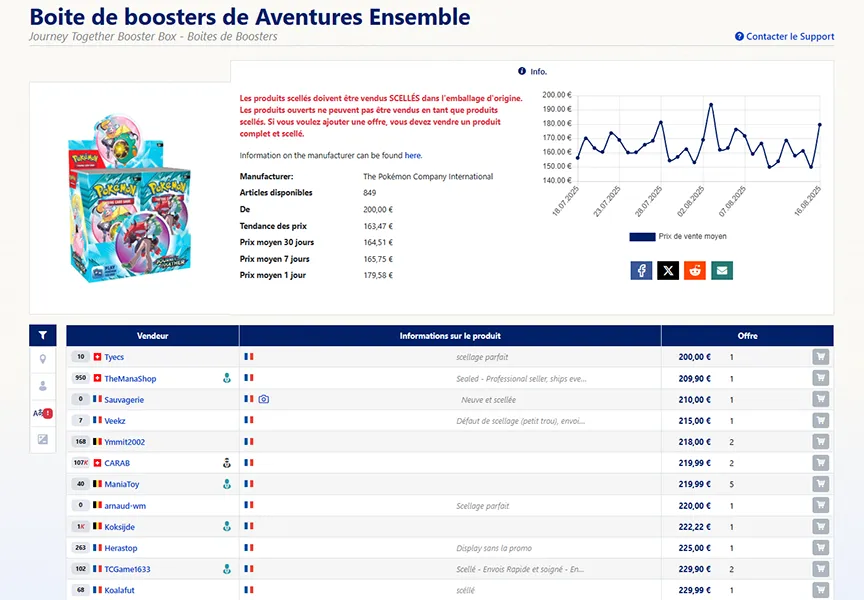864x600 pixels.
Task: Open seller TheManaShop profile
Action: click(x=130, y=379)
